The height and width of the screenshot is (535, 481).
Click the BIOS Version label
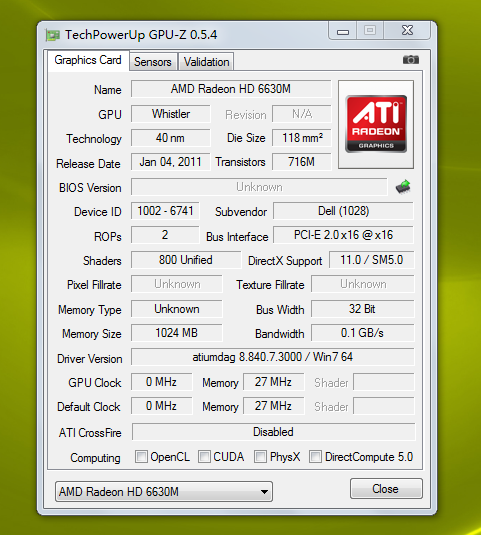[90, 188]
